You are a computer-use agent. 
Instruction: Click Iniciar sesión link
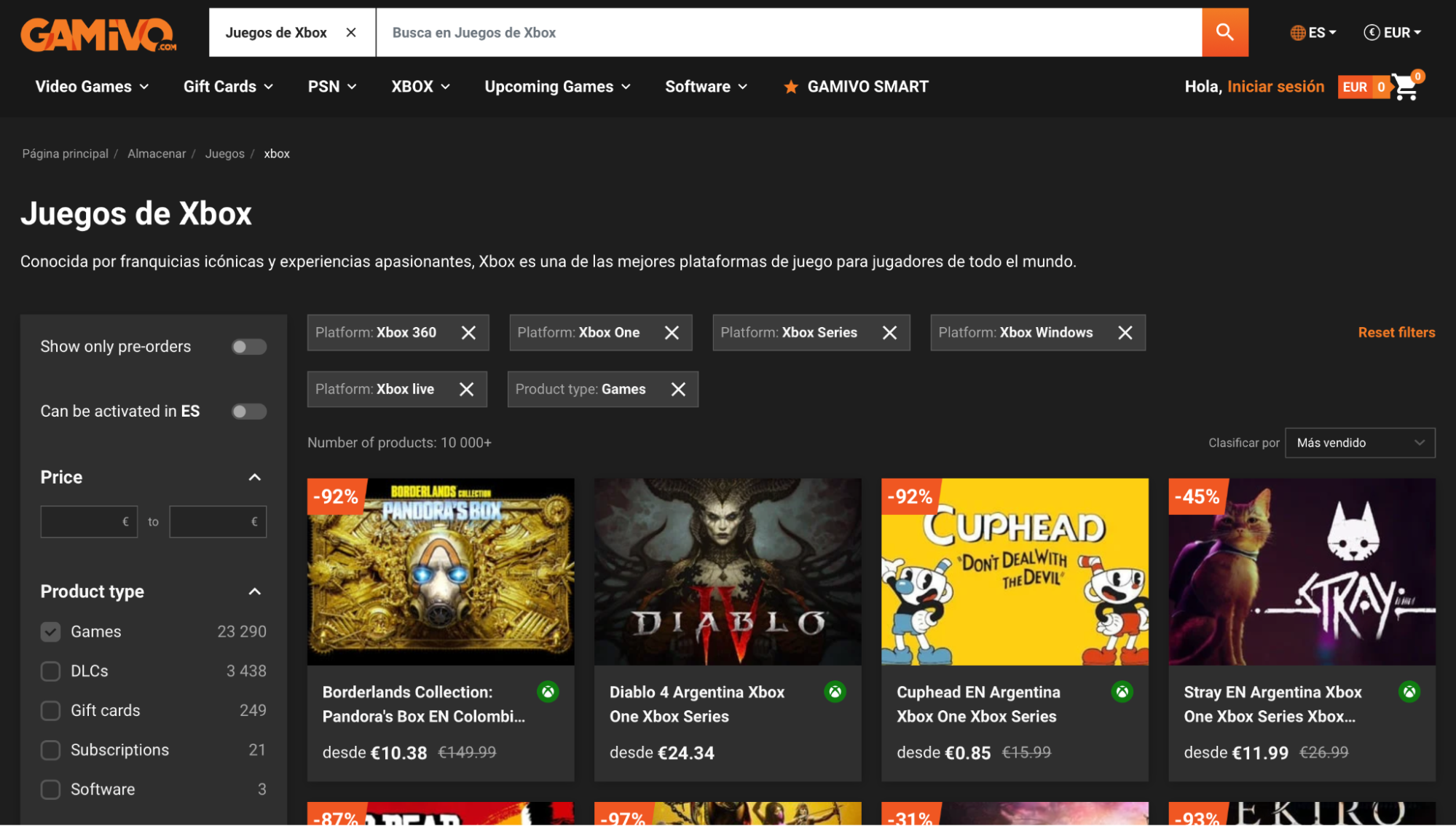click(x=1275, y=87)
